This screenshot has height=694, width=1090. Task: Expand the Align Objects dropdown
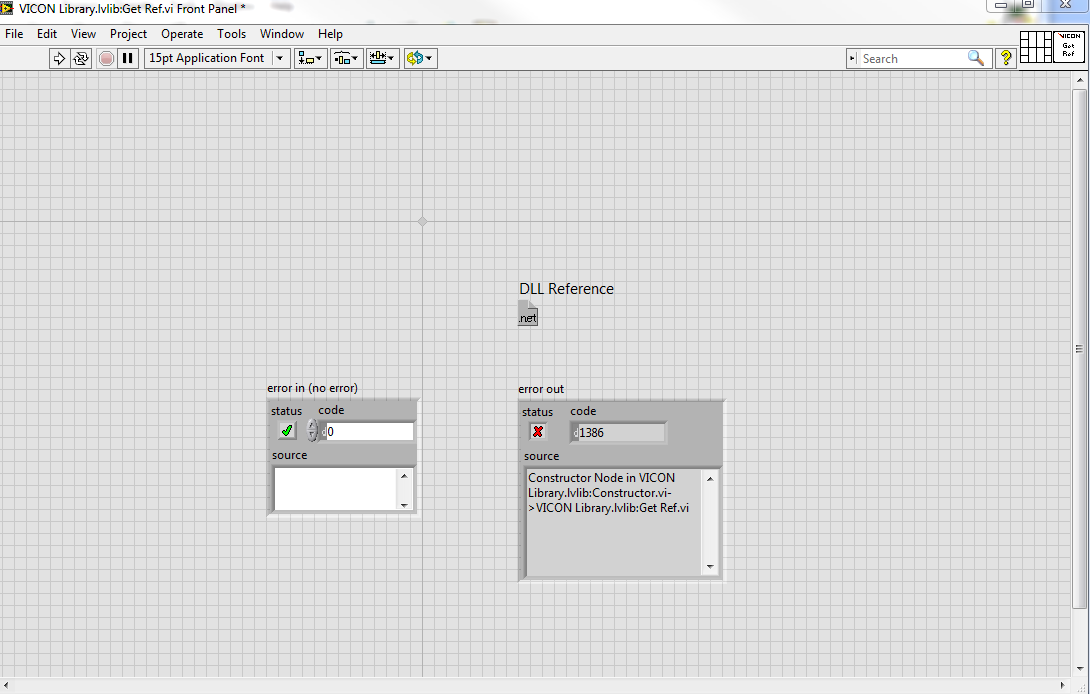coord(310,58)
